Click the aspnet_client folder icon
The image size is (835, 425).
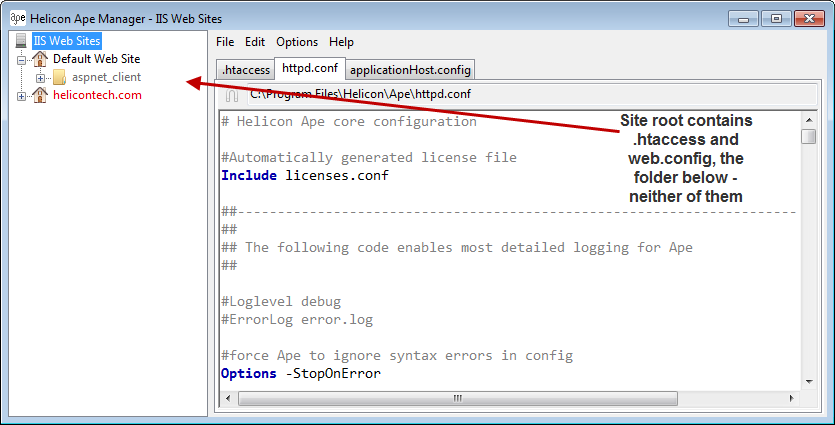coord(59,77)
